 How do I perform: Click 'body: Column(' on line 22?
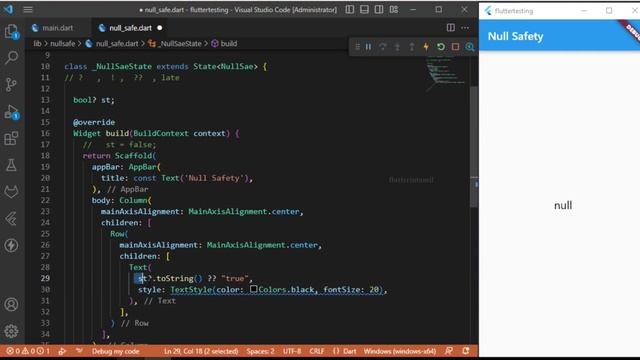(122, 200)
